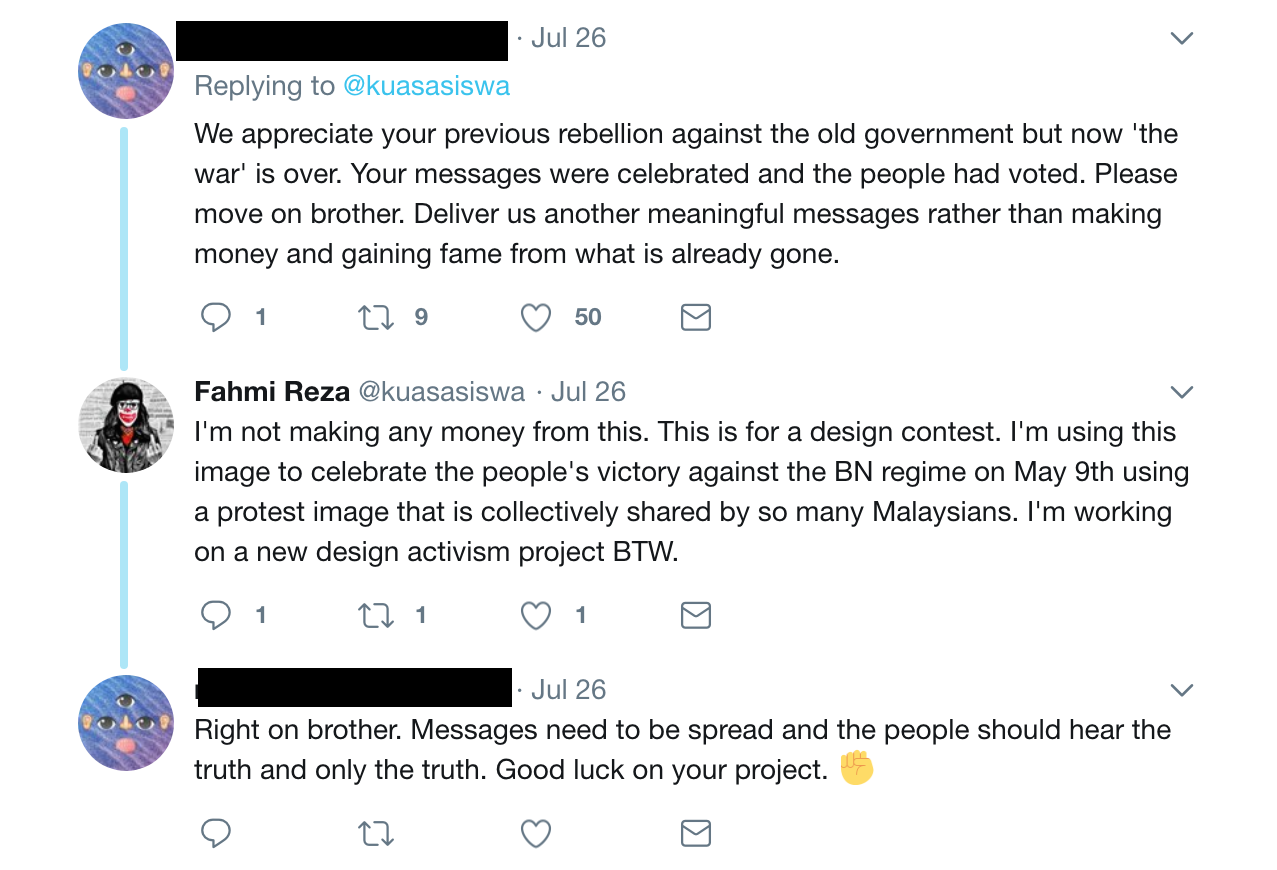The height and width of the screenshot is (870, 1277).
Task: Open chevron menu on the last tweet
Action: [x=1182, y=690]
